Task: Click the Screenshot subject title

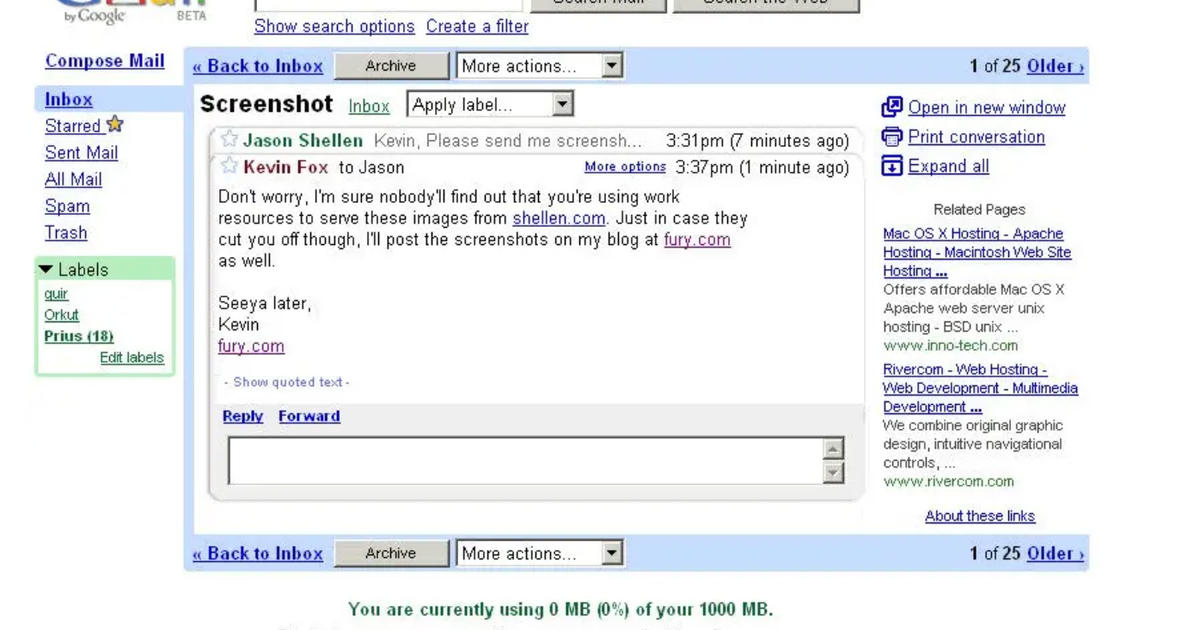Action: (266, 104)
